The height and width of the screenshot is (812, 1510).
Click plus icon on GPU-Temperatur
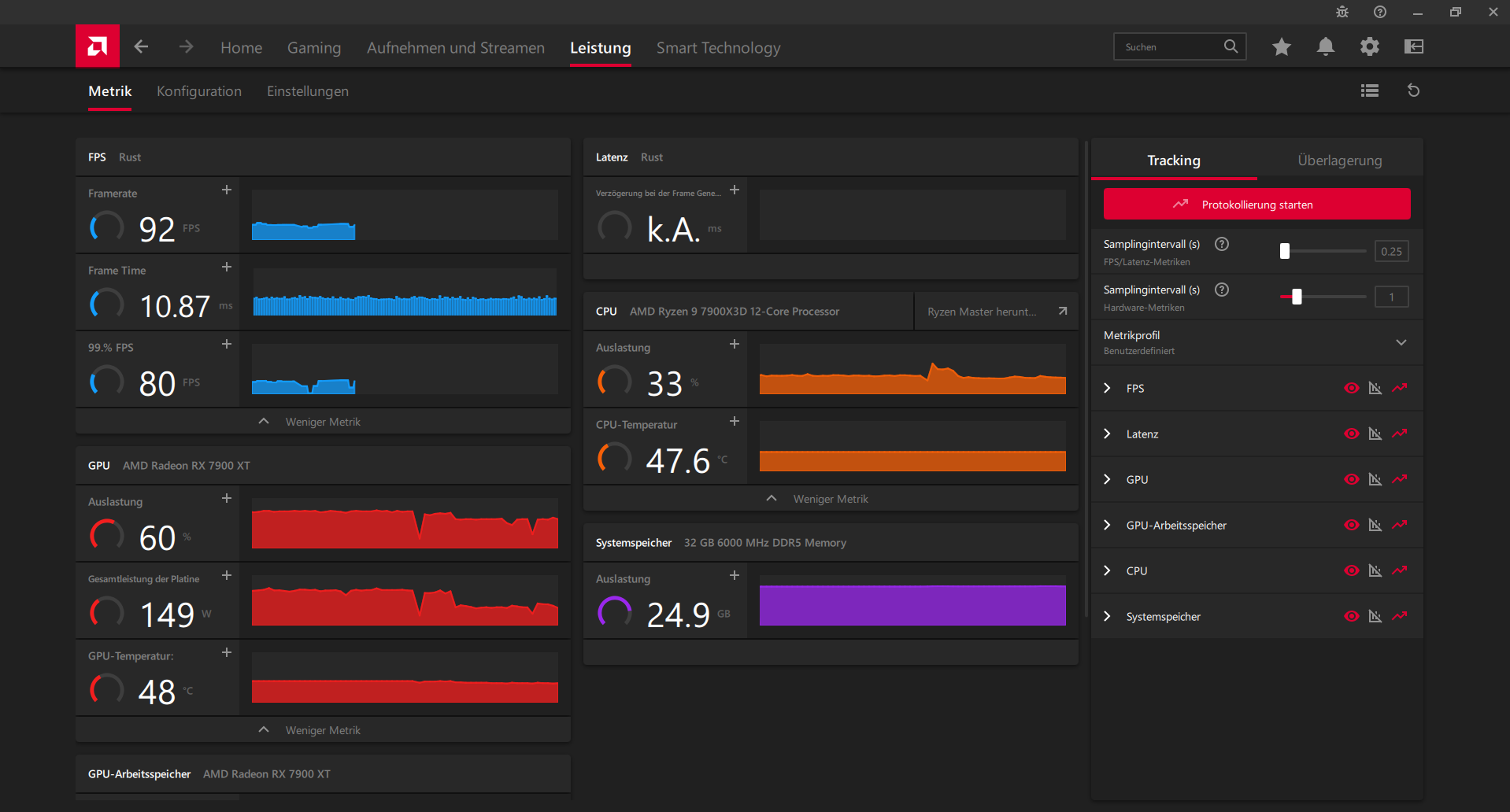click(227, 652)
